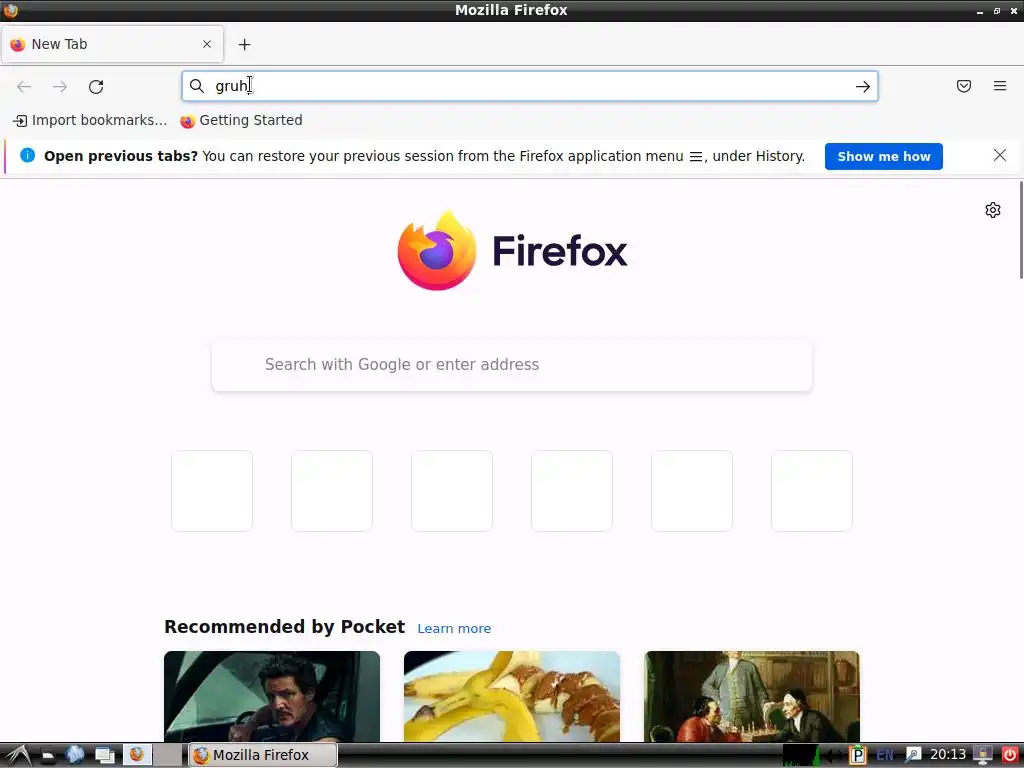Click the Go arrow in address bar
This screenshot has width=1024, height=768.
[x=863, y=86]
